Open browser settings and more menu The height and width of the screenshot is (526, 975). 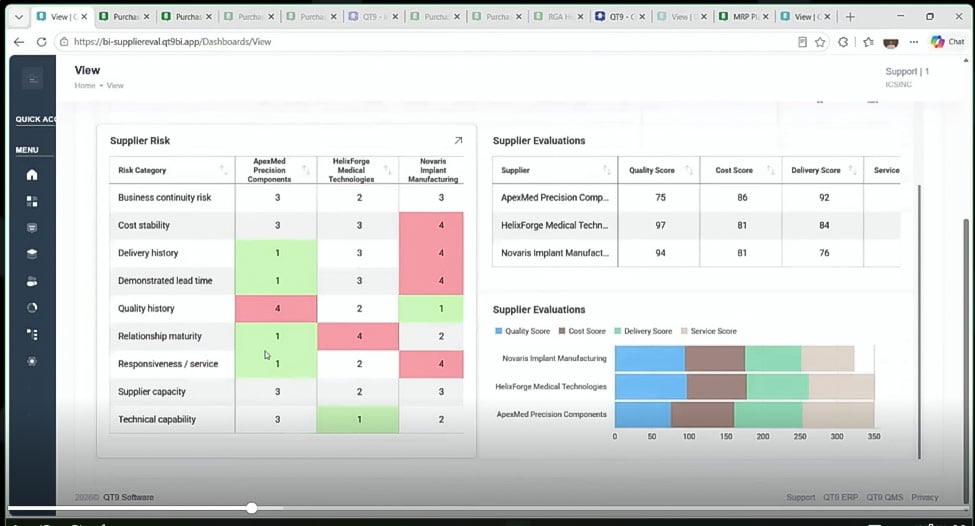913,42
